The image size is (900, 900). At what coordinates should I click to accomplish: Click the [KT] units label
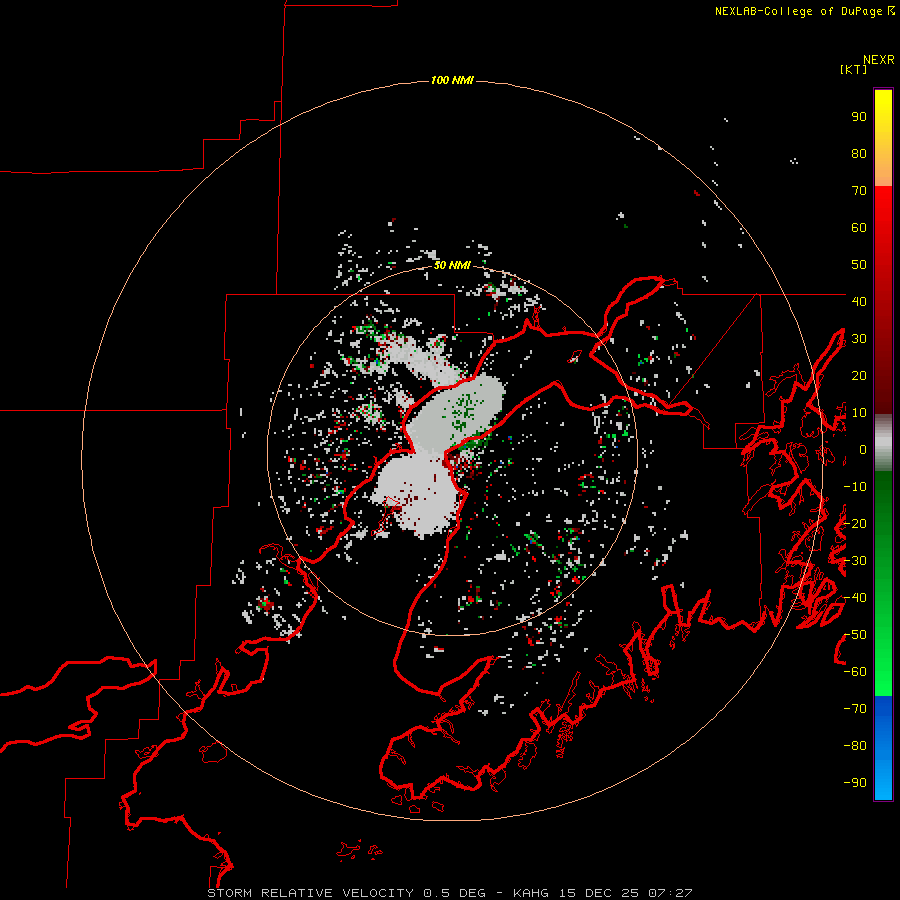pos(853,69)
